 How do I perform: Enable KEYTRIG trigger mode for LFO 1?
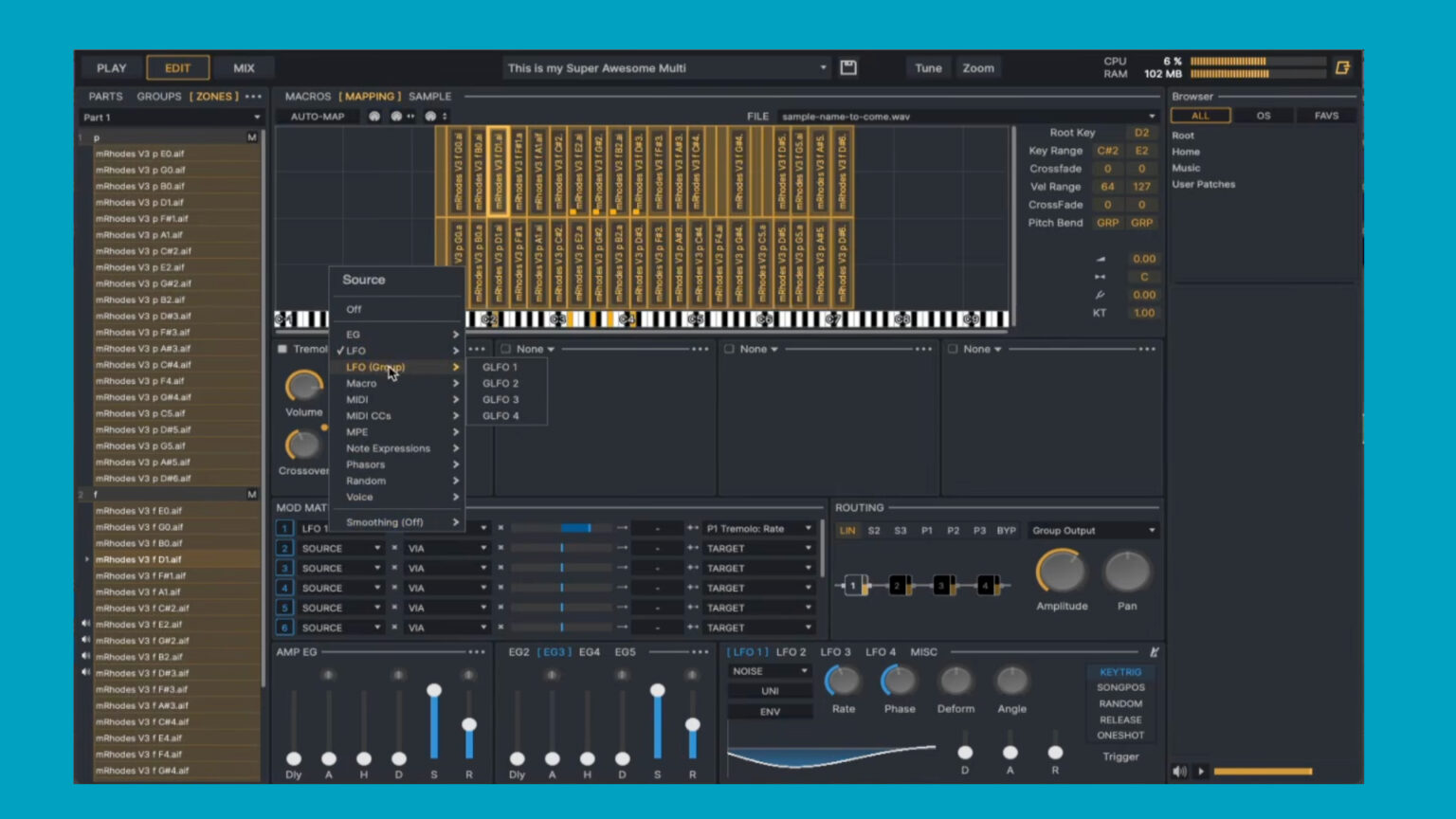[1120, 671]
